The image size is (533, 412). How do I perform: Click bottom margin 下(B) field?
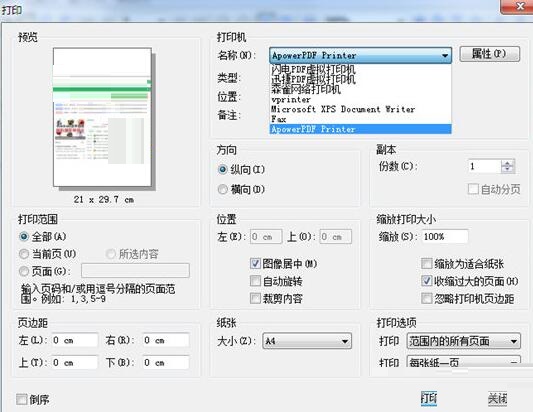point(166,362)
